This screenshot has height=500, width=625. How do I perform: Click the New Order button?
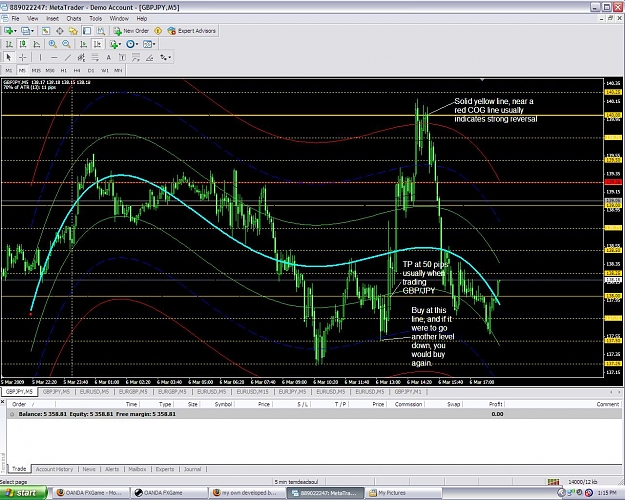(x=131, y=31)
